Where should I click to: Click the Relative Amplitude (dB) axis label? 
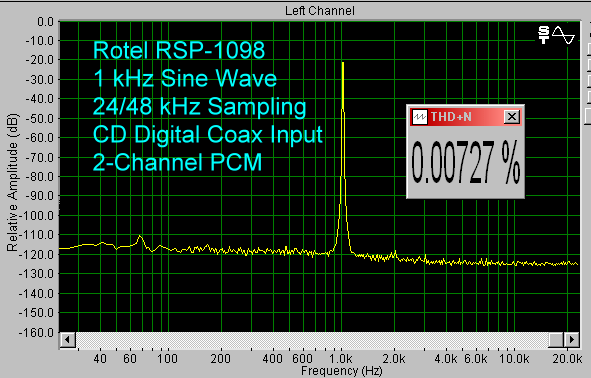tap(12, 182)
